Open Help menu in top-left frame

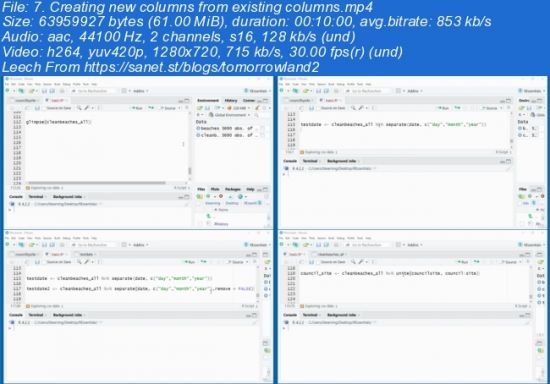point(94,85)
